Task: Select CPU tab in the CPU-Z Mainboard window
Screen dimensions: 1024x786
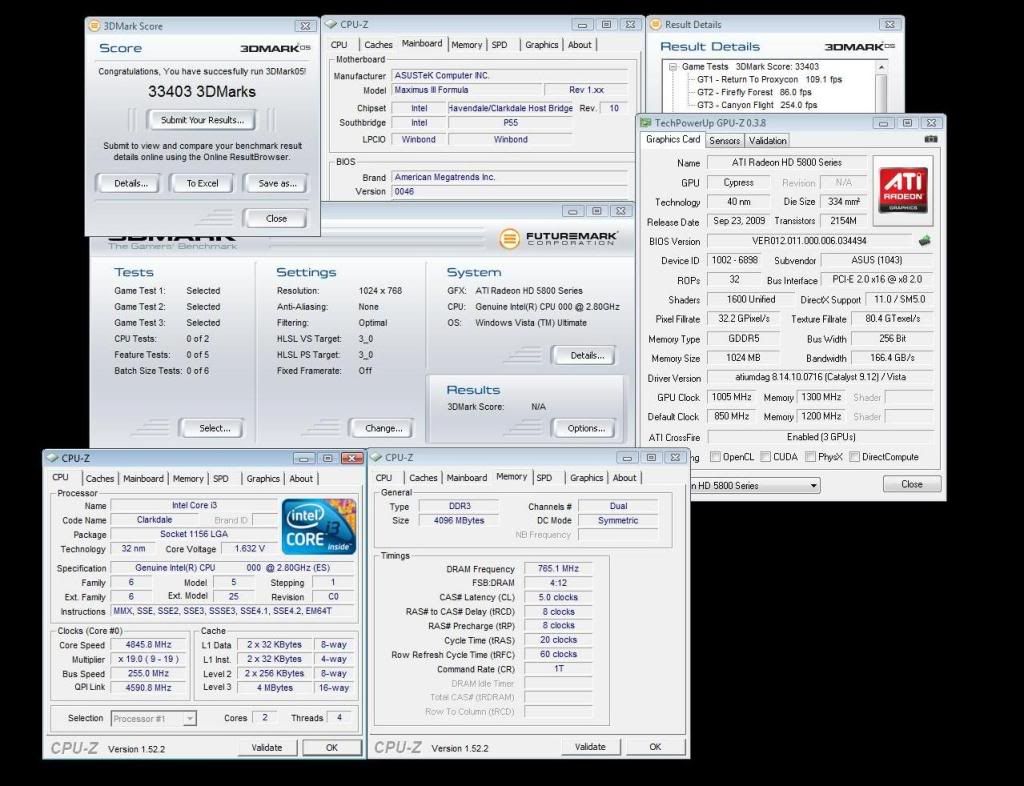Action: point(339,44)
